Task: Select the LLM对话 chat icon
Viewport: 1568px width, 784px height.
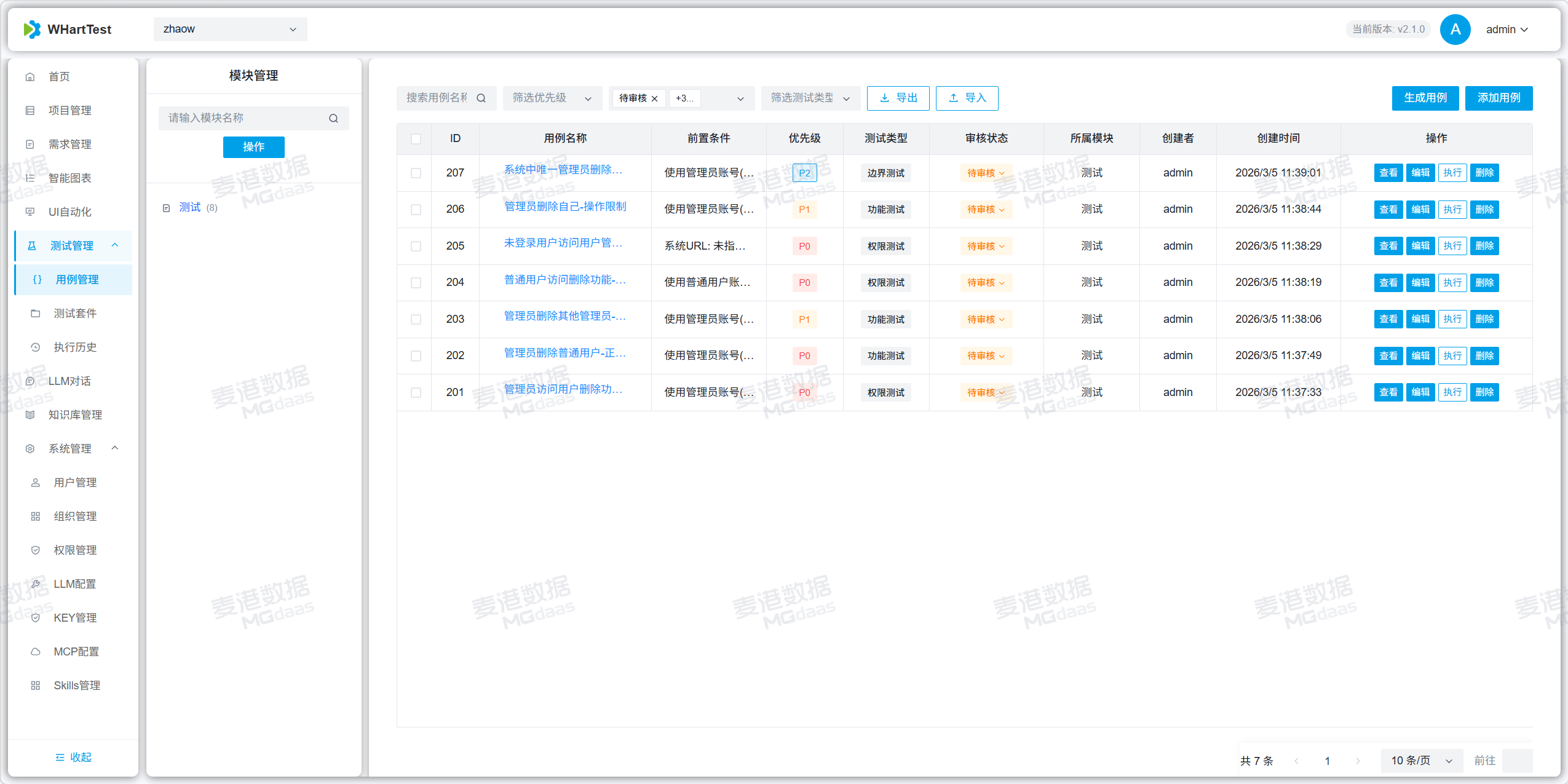Action: pos(30,381)
